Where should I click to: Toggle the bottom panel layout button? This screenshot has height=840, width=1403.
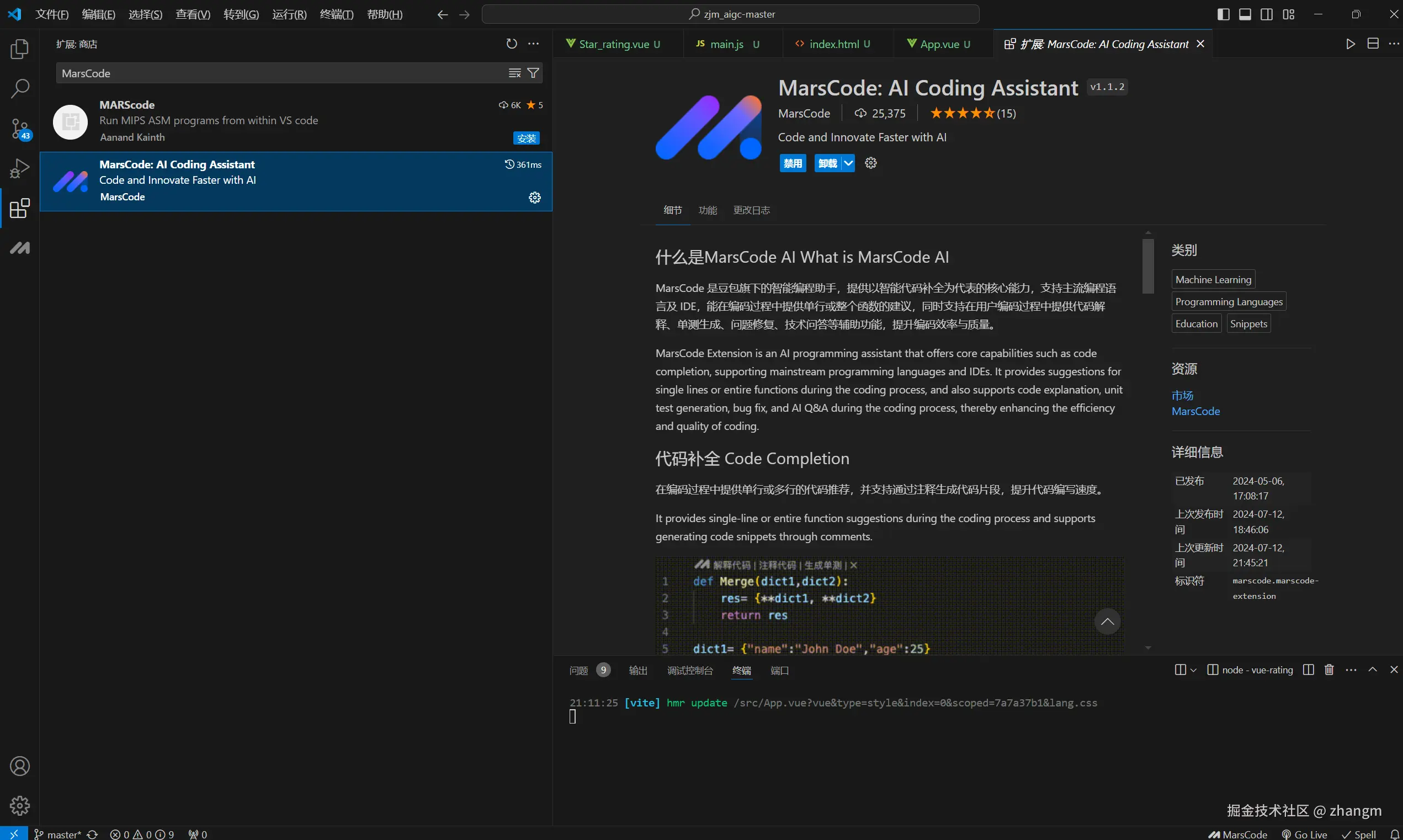click(x=1245, y=14)
